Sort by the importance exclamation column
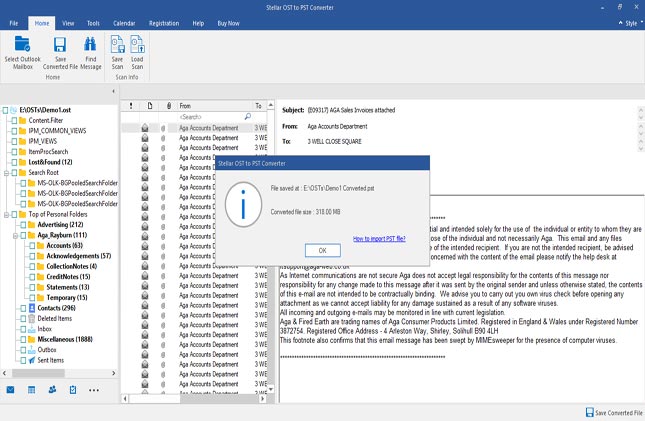The height and width of the screenshot is (421, 645). click(x=131, y=106)
